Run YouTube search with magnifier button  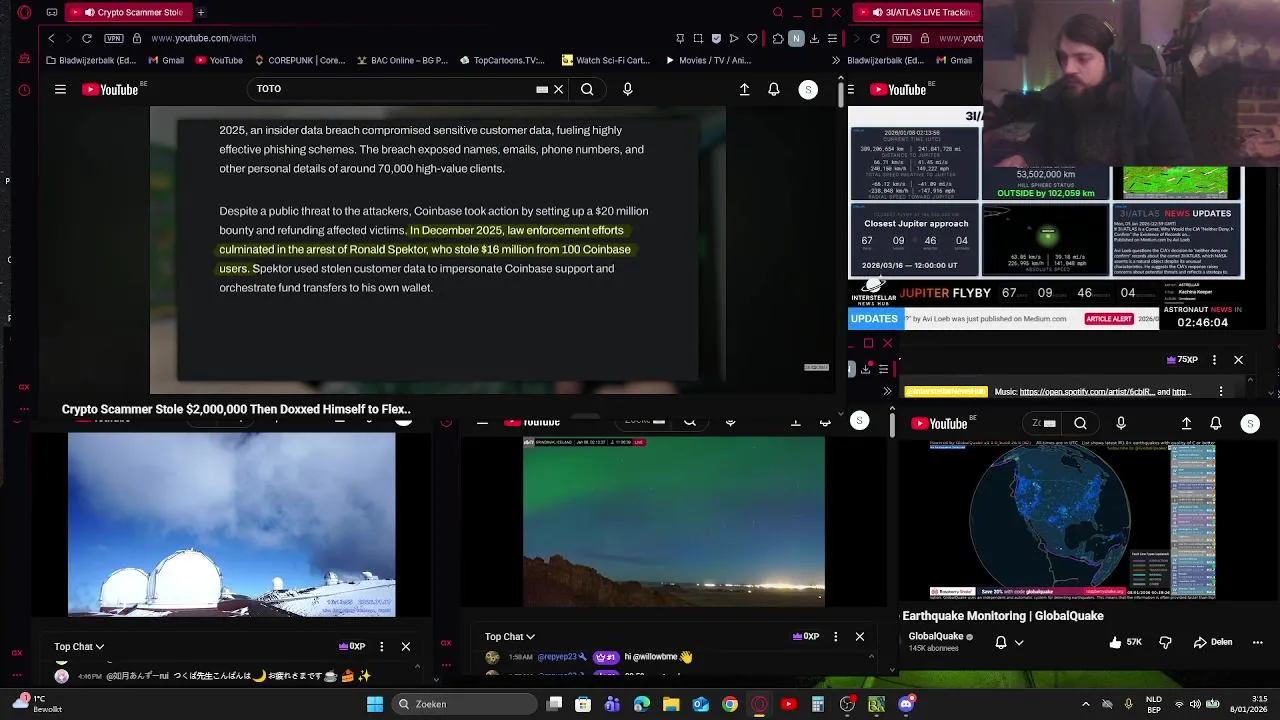tap(587, 89)
